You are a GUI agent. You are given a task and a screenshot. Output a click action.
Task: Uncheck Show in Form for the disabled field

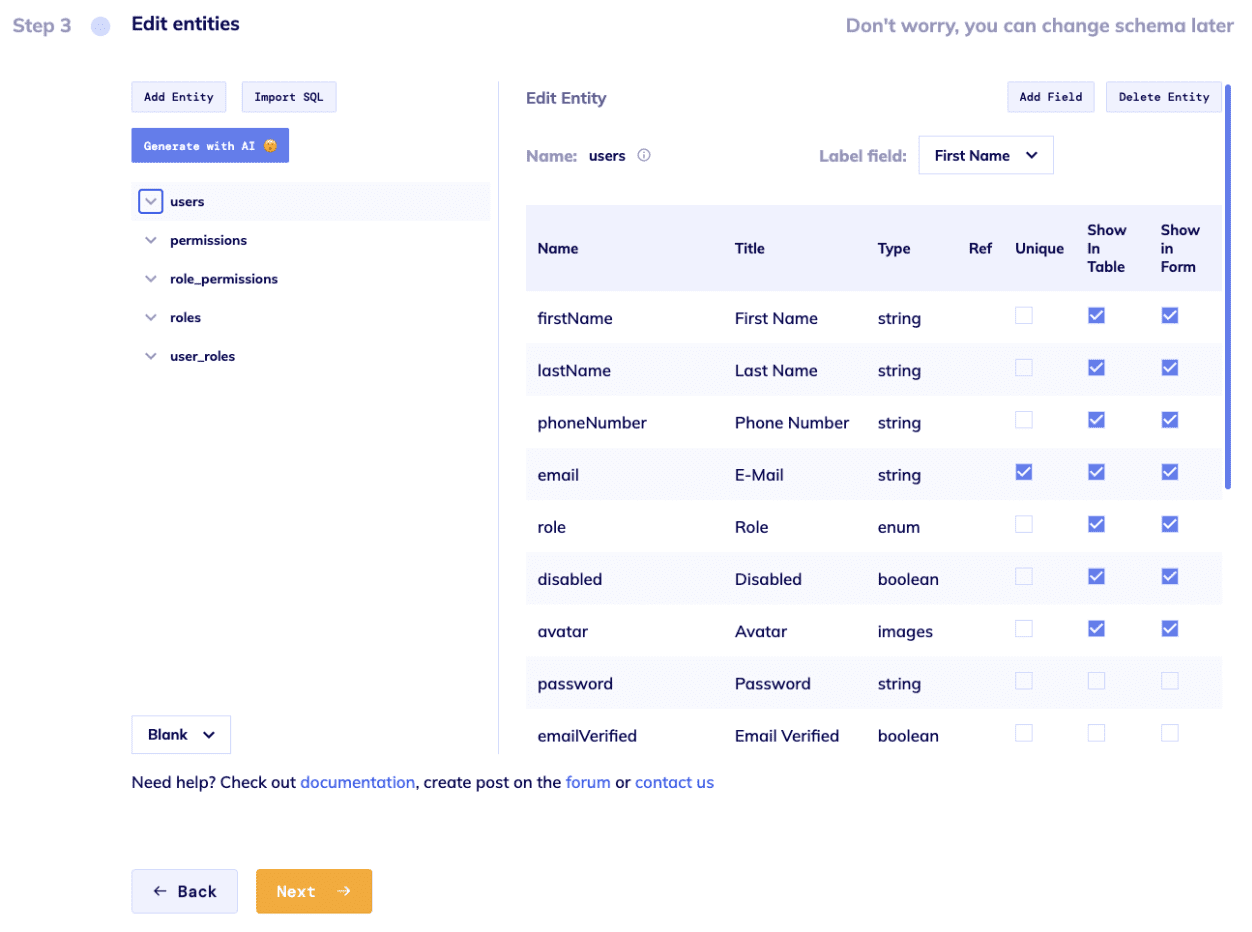point(1169,576)
